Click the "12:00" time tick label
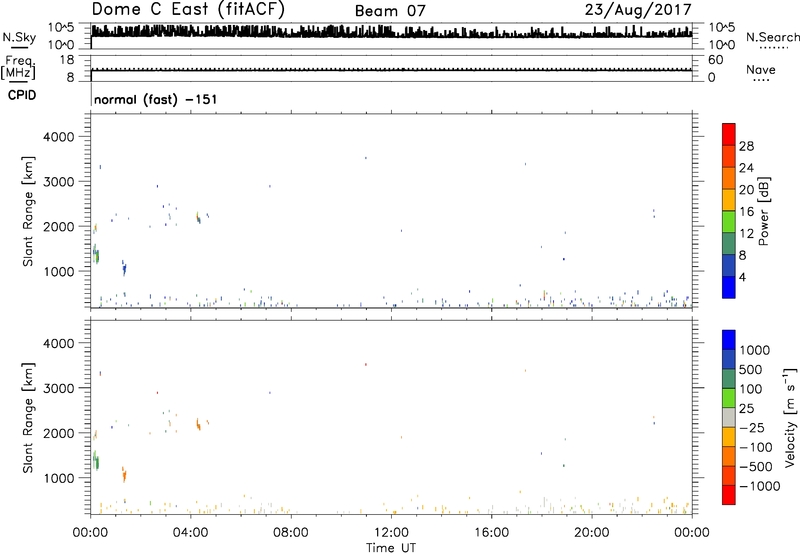The height and width of the screenshot is (554, 800). pos(391,533)
